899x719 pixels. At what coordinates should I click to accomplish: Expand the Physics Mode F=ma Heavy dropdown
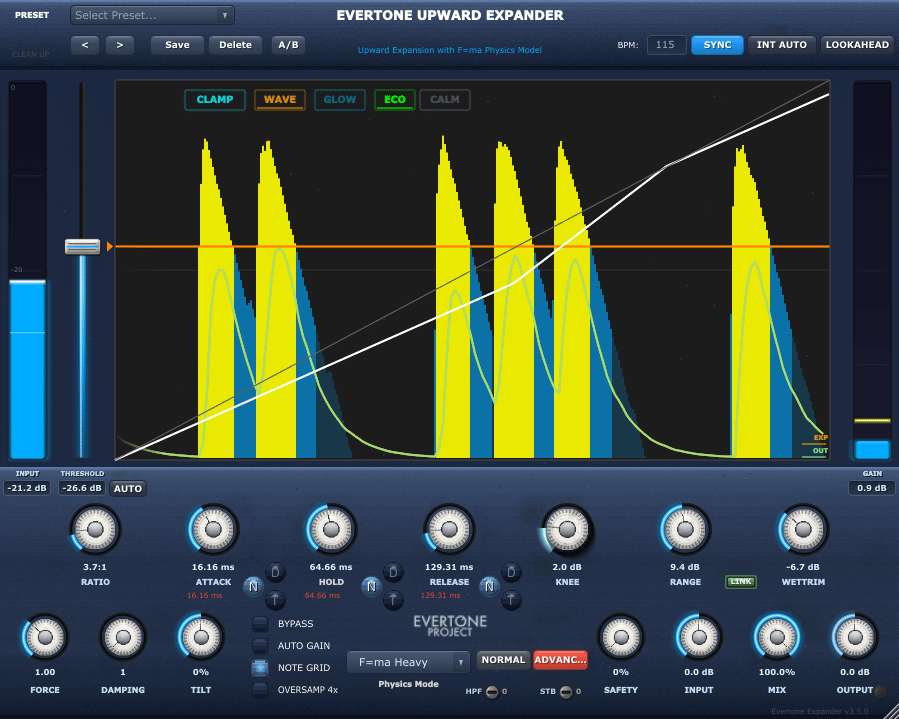pyautogui.click(x=408, y=662)
